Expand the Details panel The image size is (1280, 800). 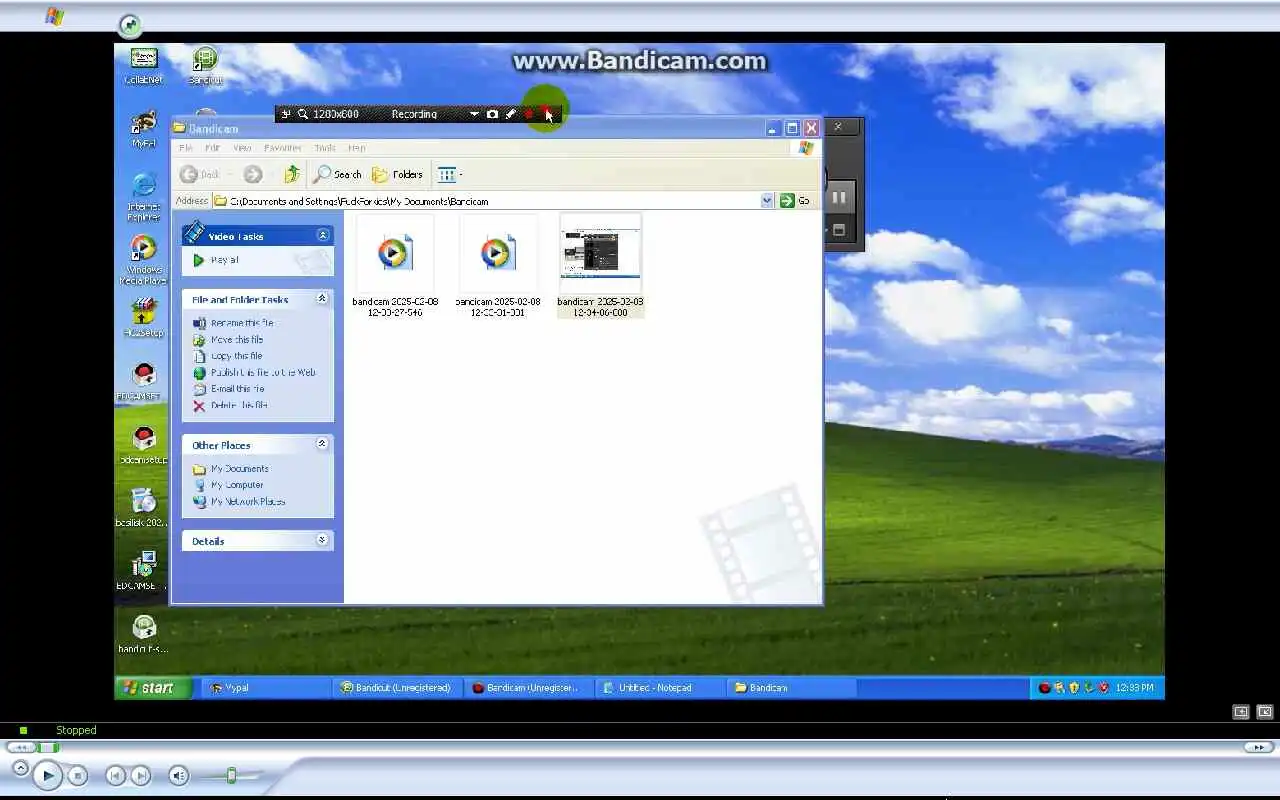[x=322, y=540]
